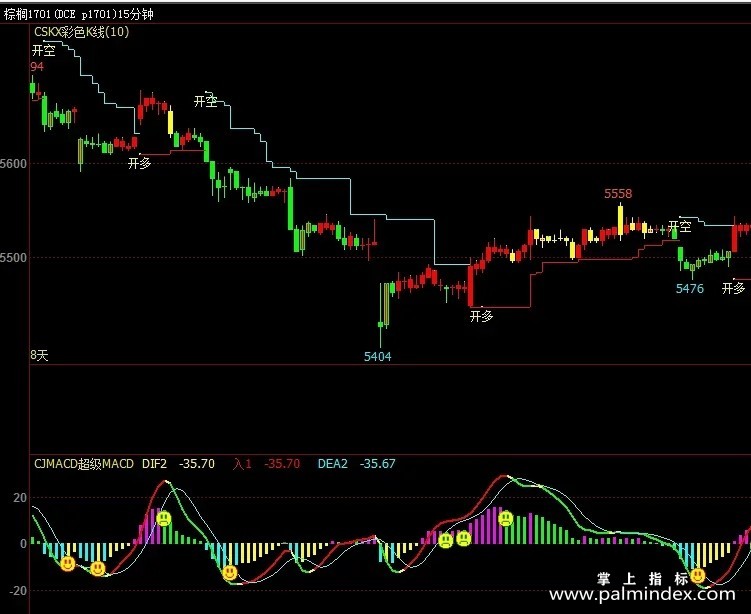The width and height of the screenshot is (751, 614).
Task: Click the tall red candle above the middle 开多
Action: pos(471,285)
